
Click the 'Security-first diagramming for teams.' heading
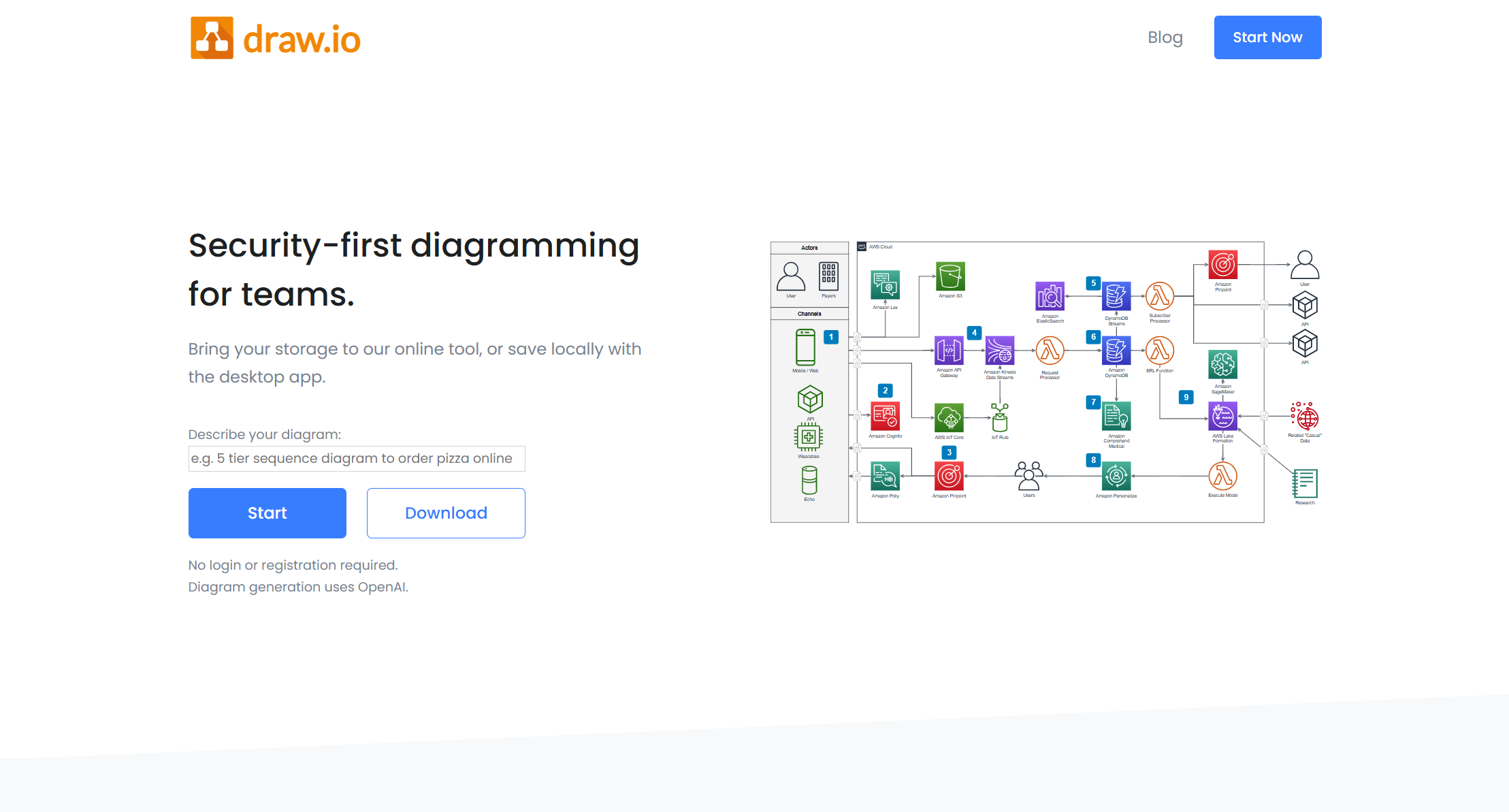414,270
